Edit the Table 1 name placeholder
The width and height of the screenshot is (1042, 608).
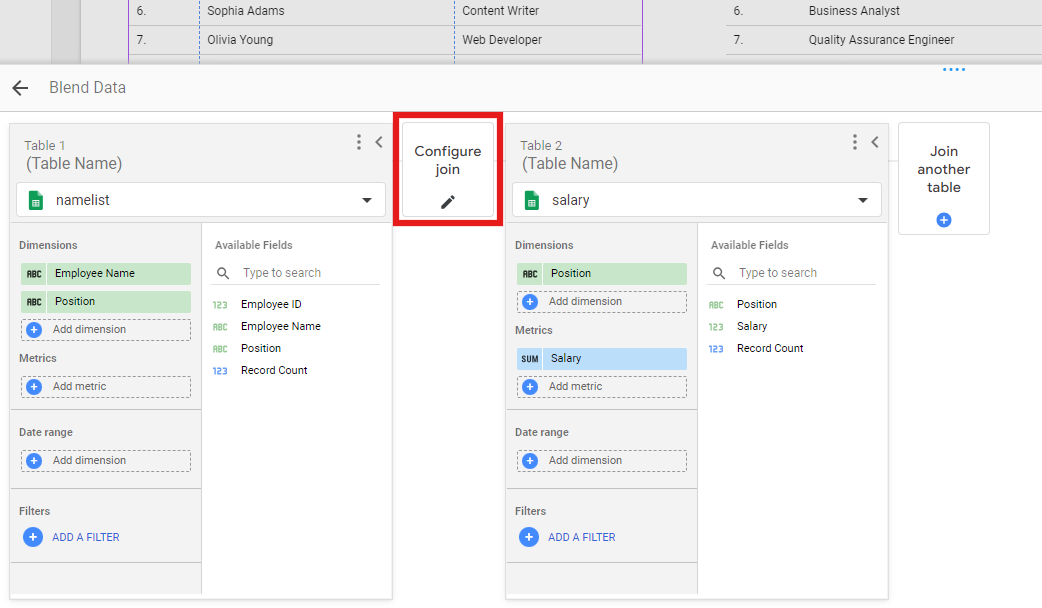point(74,164)
